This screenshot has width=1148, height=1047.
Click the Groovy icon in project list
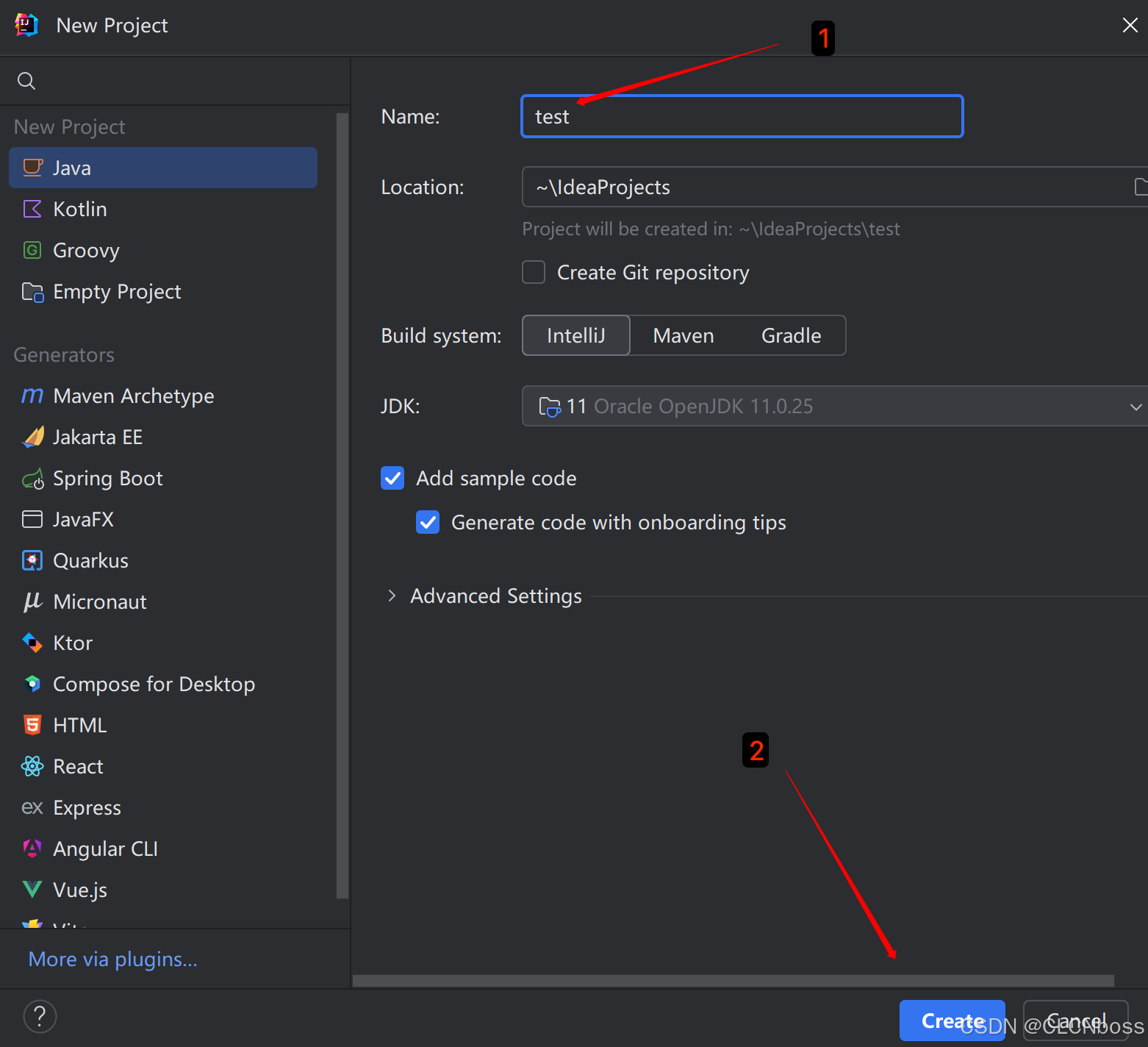[32, 250]
